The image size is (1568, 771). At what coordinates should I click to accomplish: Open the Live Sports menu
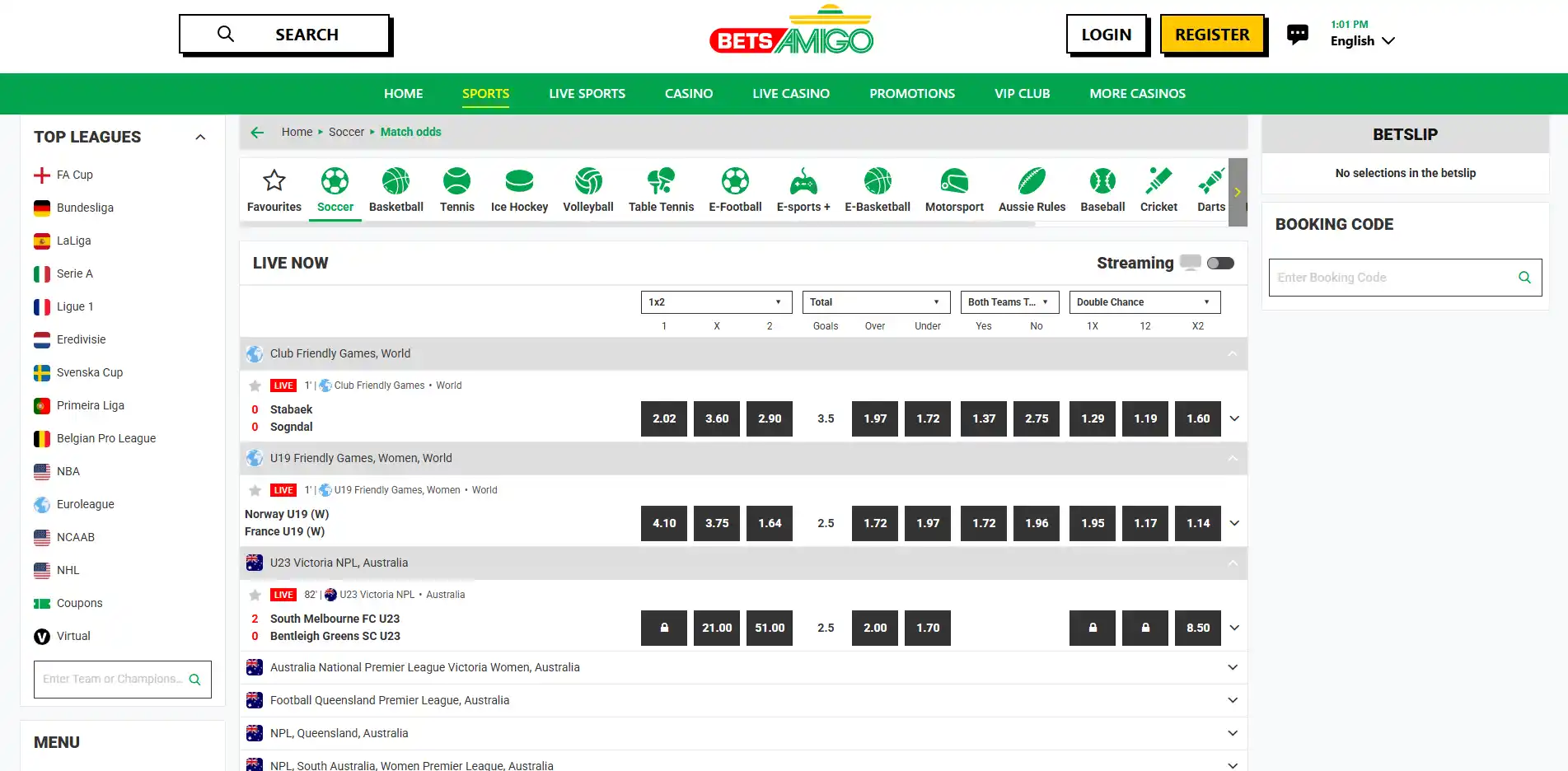click(x=587, y=94)
